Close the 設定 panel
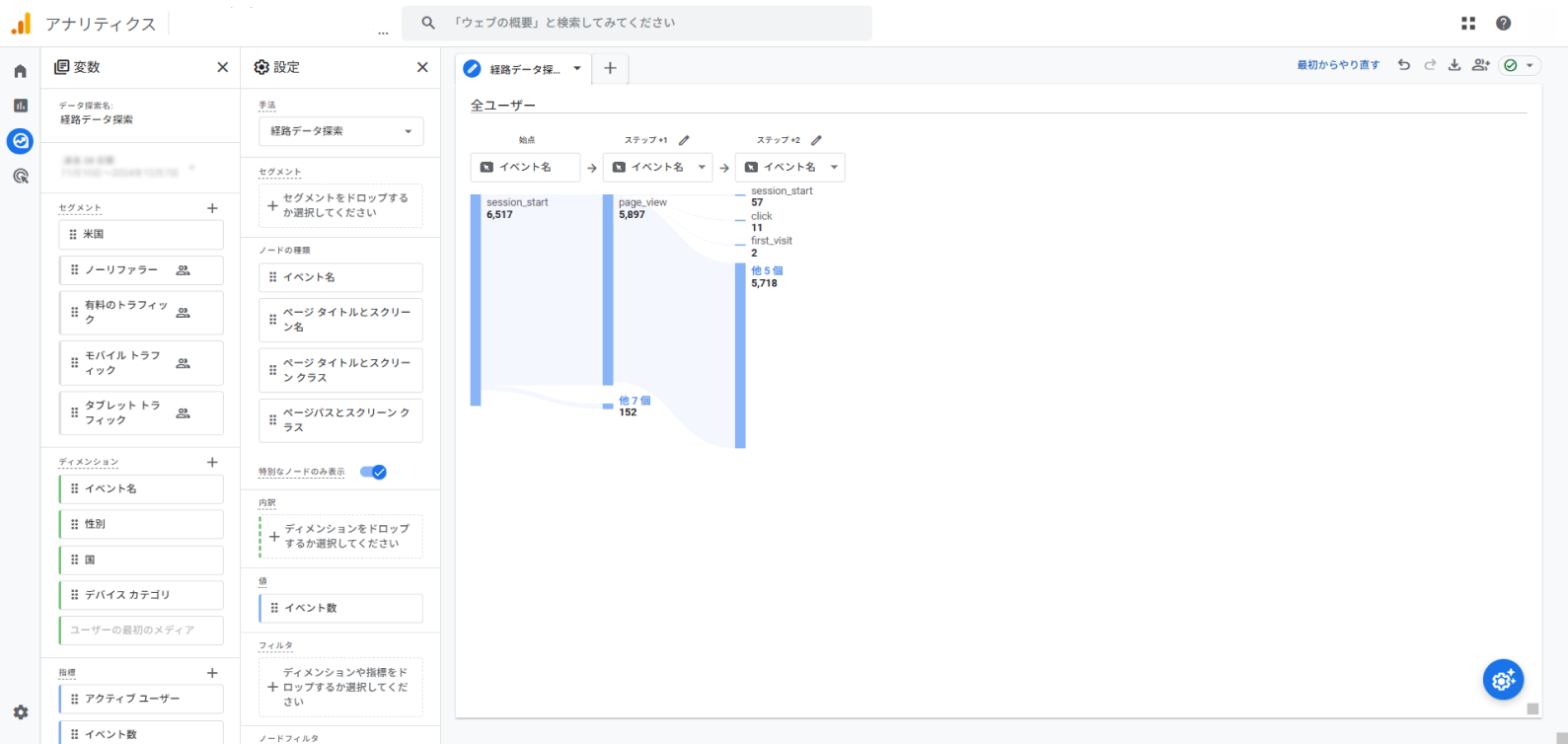 click(x=422, y=67)
